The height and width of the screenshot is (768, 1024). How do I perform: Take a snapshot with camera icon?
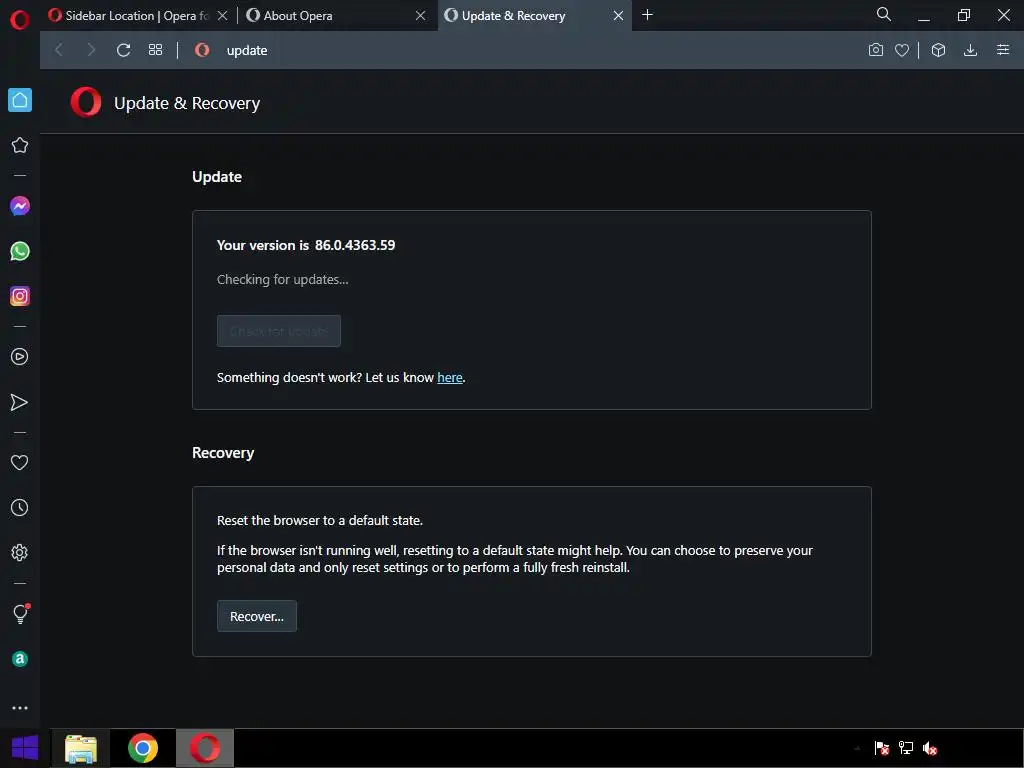[876, 50]
